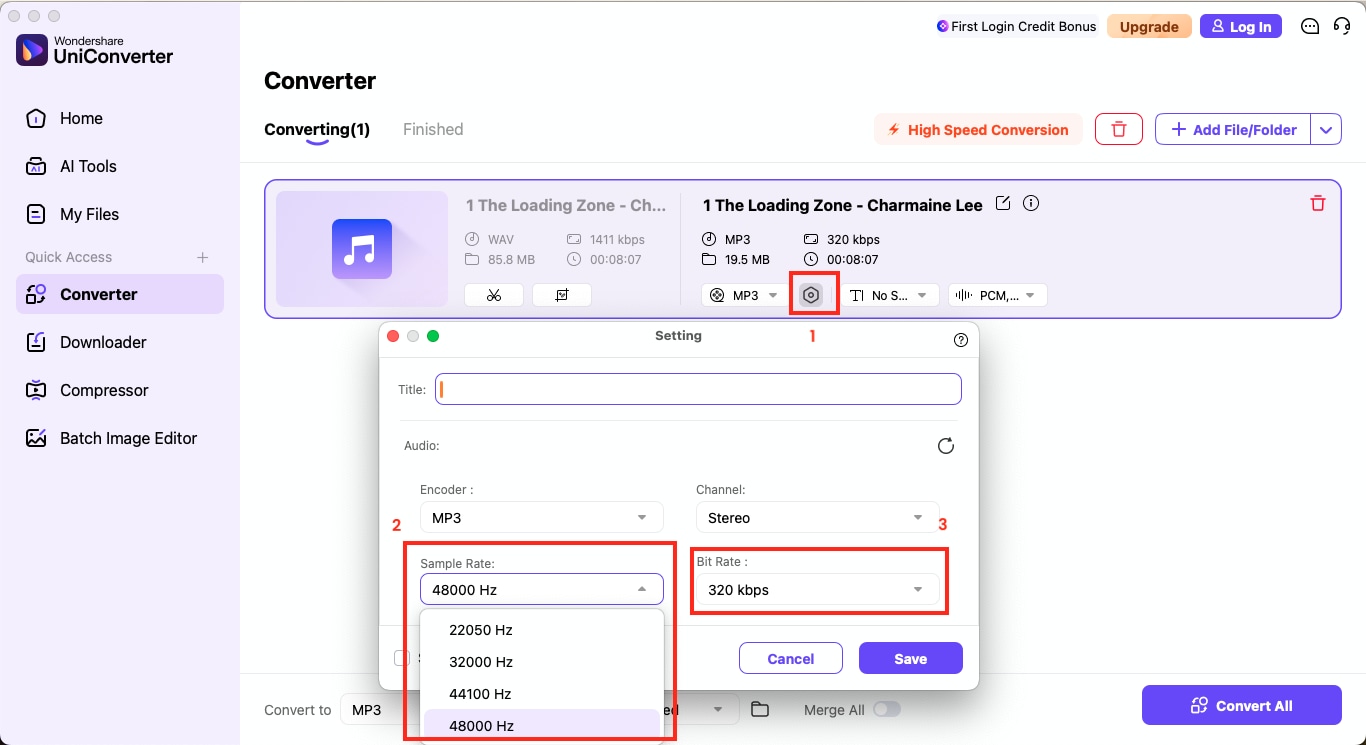1366x745 pixels.
Task: Select the crop/effect edit icon below the thumbnail
Action: pos(561,294)
